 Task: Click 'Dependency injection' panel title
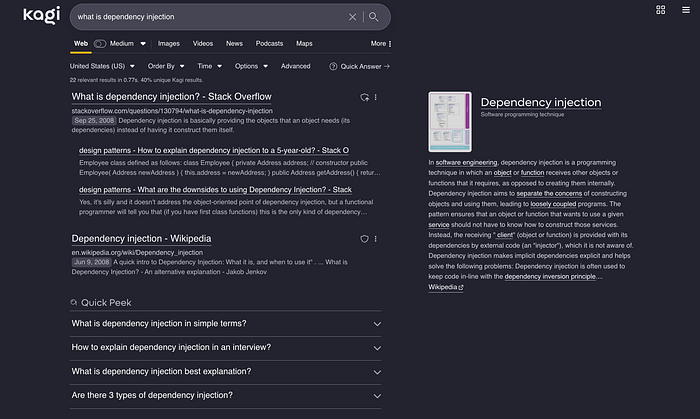(x=541, y=102)
